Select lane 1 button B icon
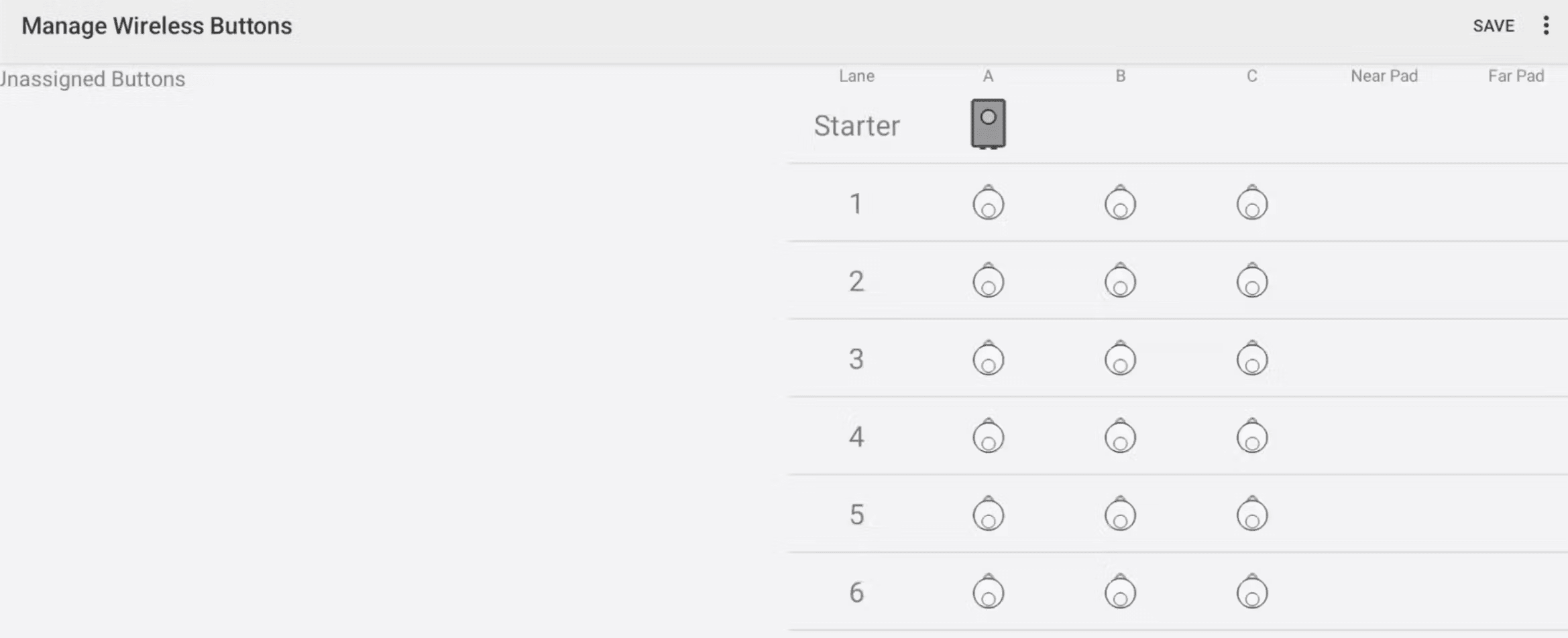1568x638 pixels. point(1120,202)
